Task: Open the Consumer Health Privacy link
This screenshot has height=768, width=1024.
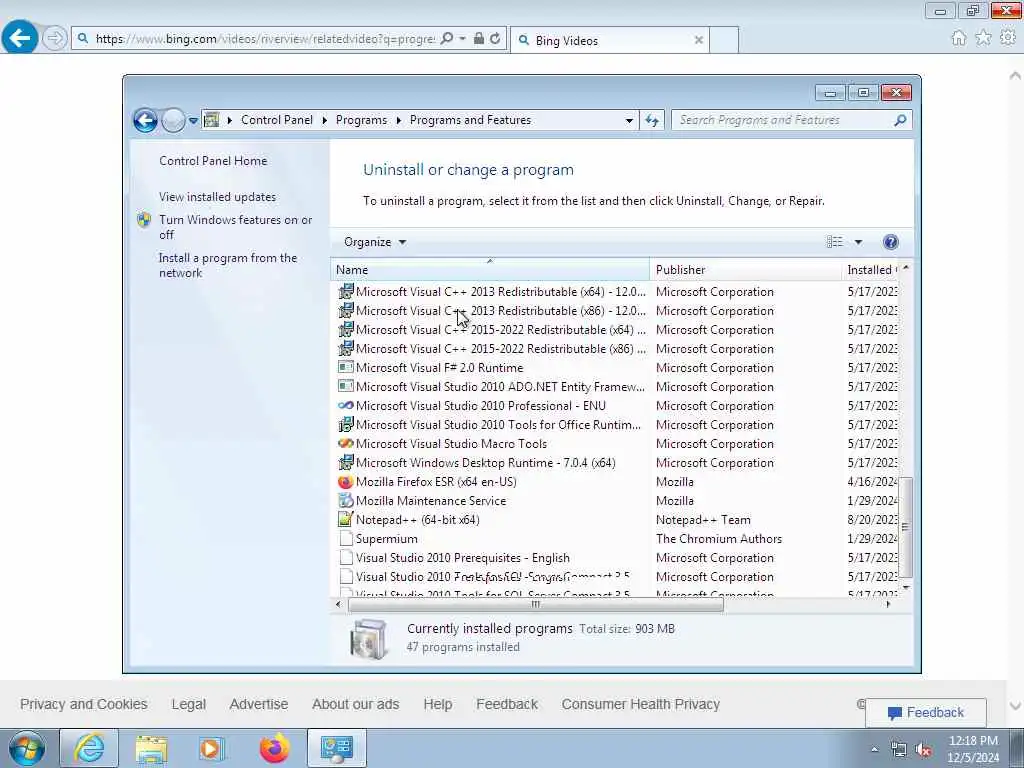Action: point(641,704)
